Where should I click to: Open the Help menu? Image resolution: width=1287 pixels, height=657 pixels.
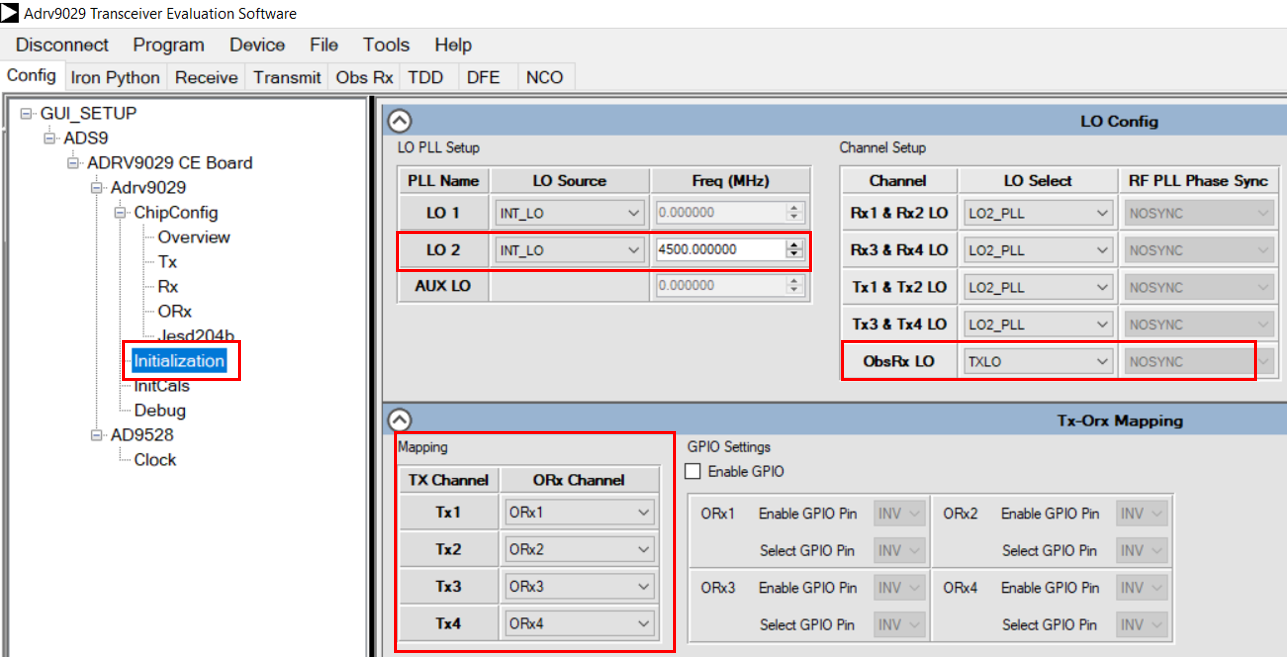[453, 45]
